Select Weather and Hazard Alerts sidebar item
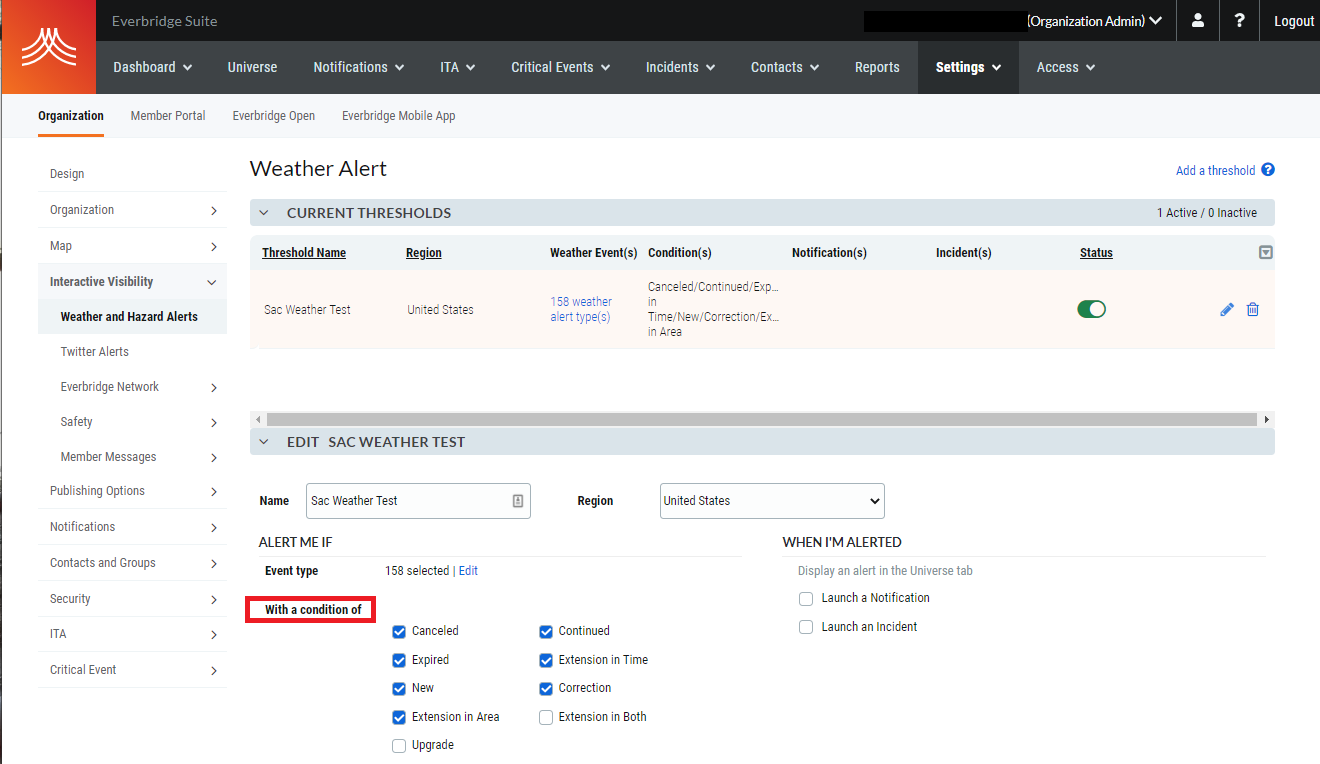 pos(132,317)
